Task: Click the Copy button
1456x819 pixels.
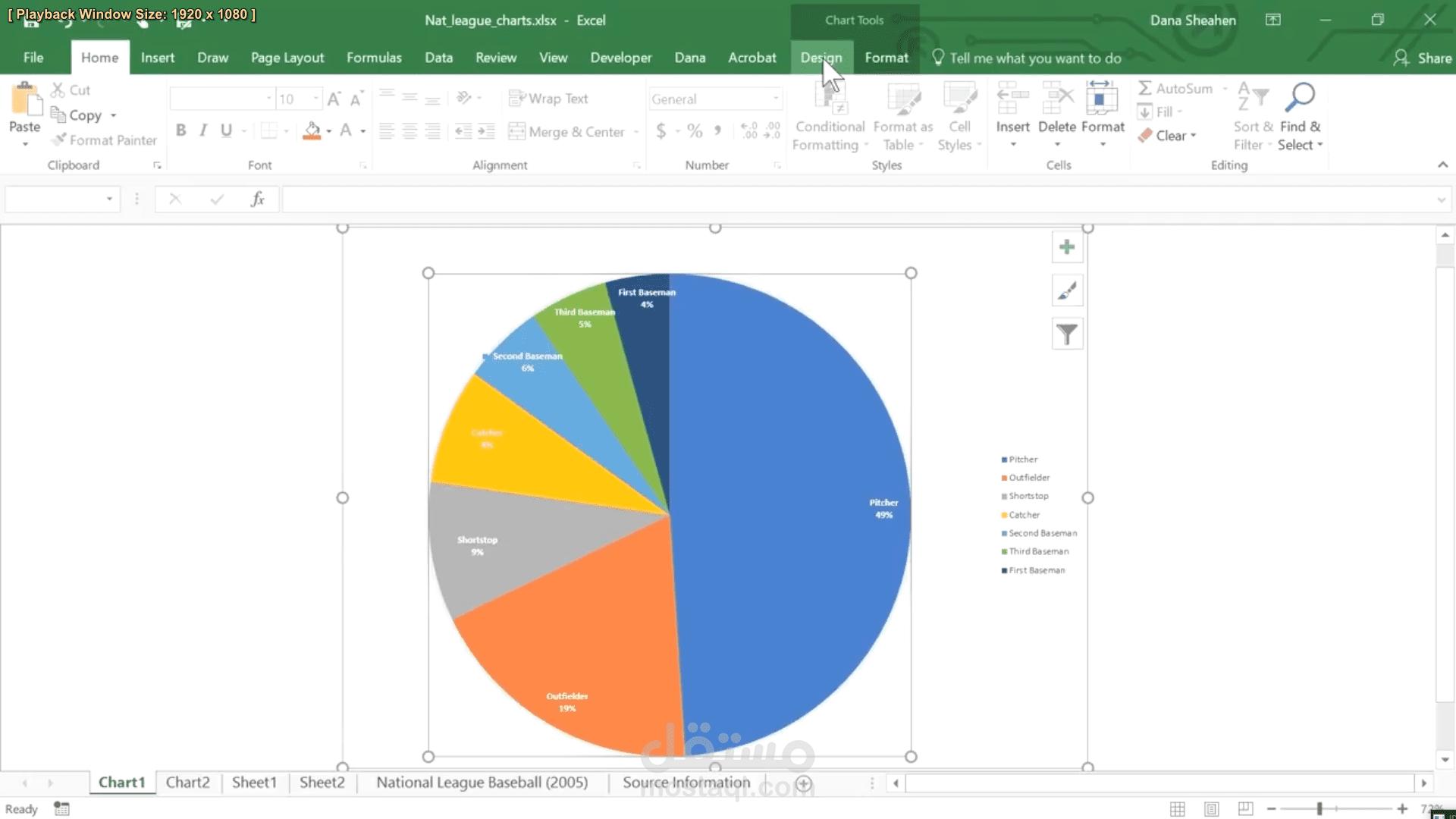Action: 84,115
